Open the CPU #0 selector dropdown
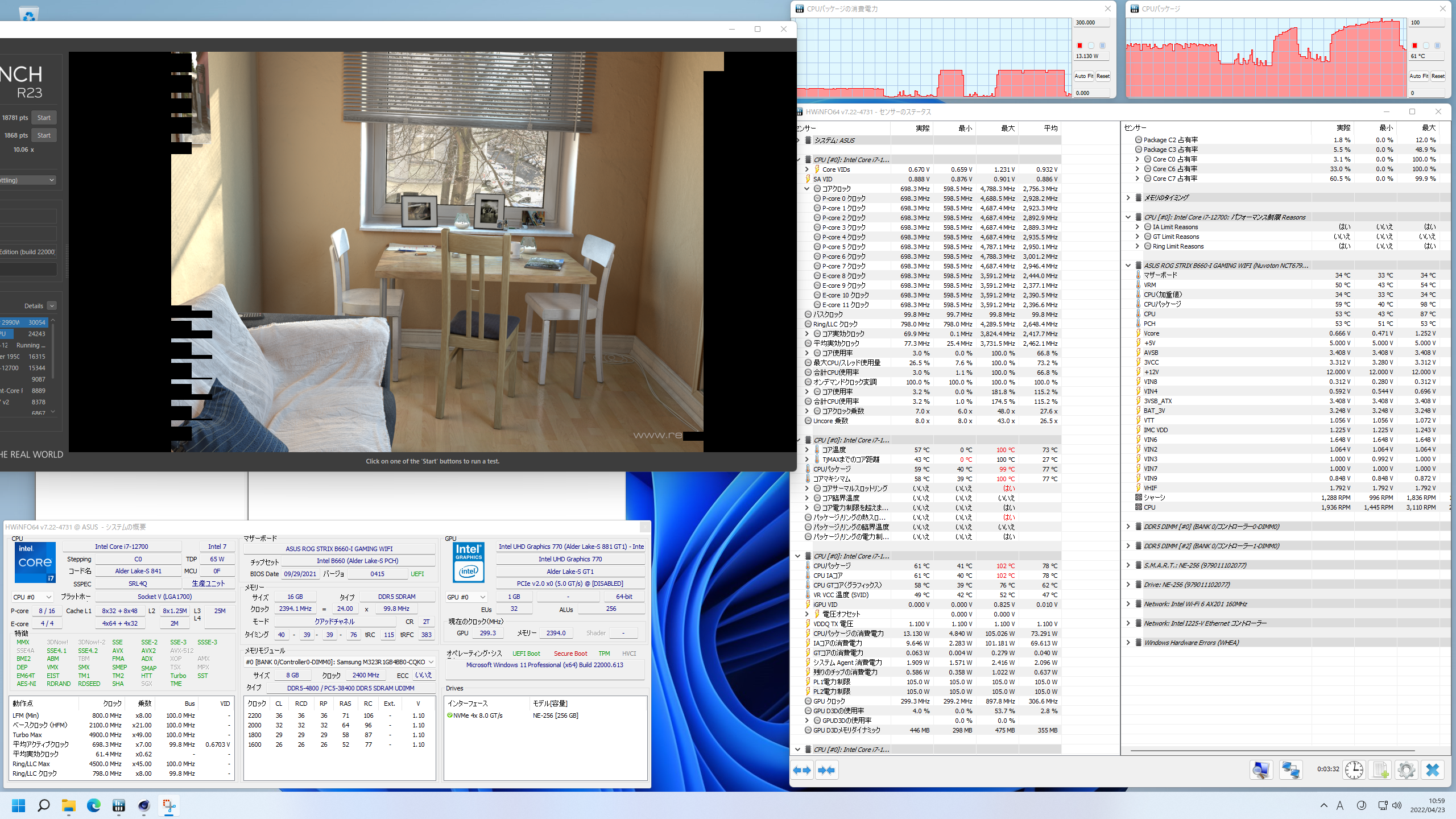The height and width of the screenshot is (819, 1456). coord(32,597)
